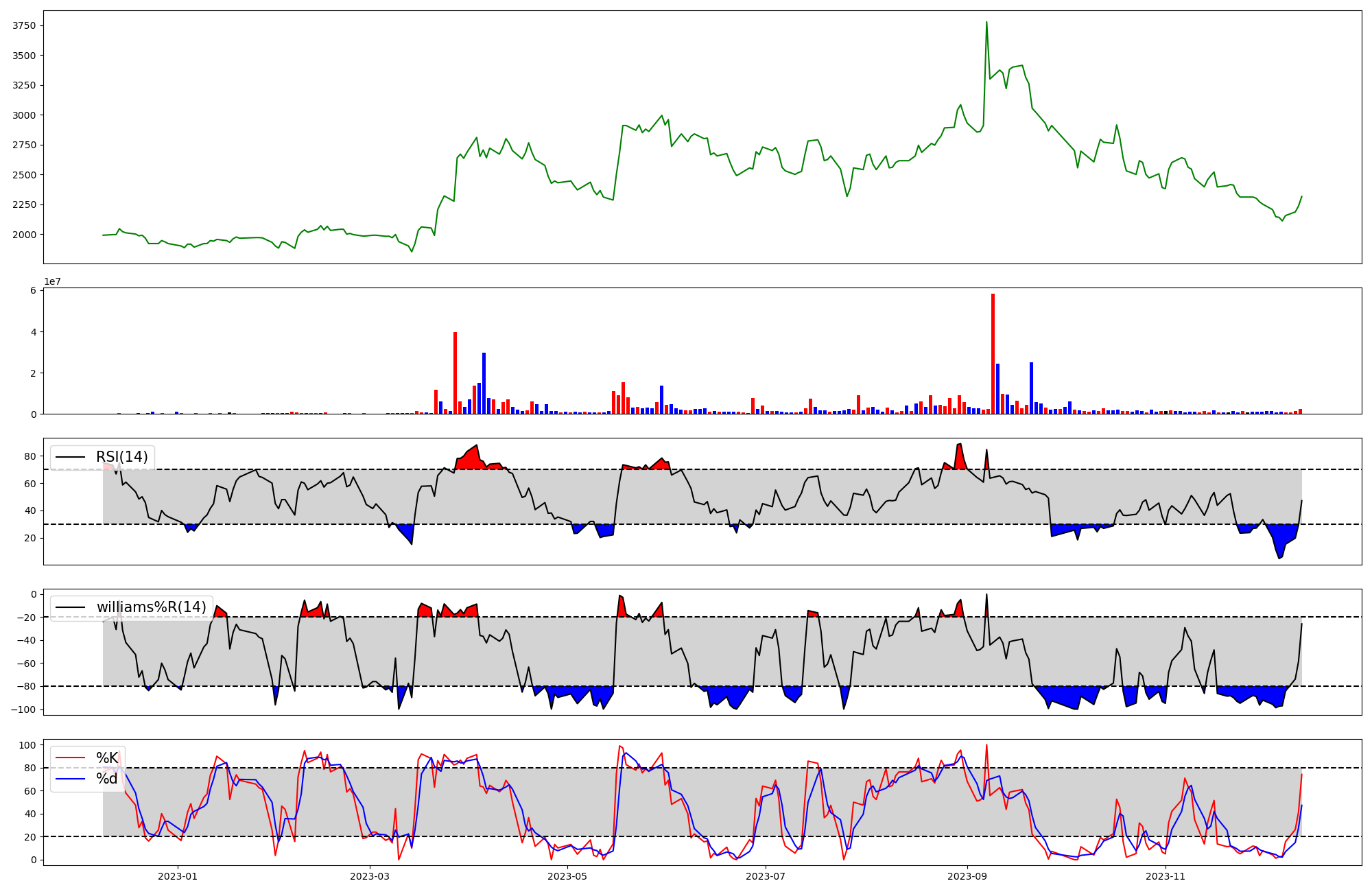Click the 2023-05 x-axis date label
Image resolution: width=1372 pixels, height=892 pixels.
coord(567,876)
